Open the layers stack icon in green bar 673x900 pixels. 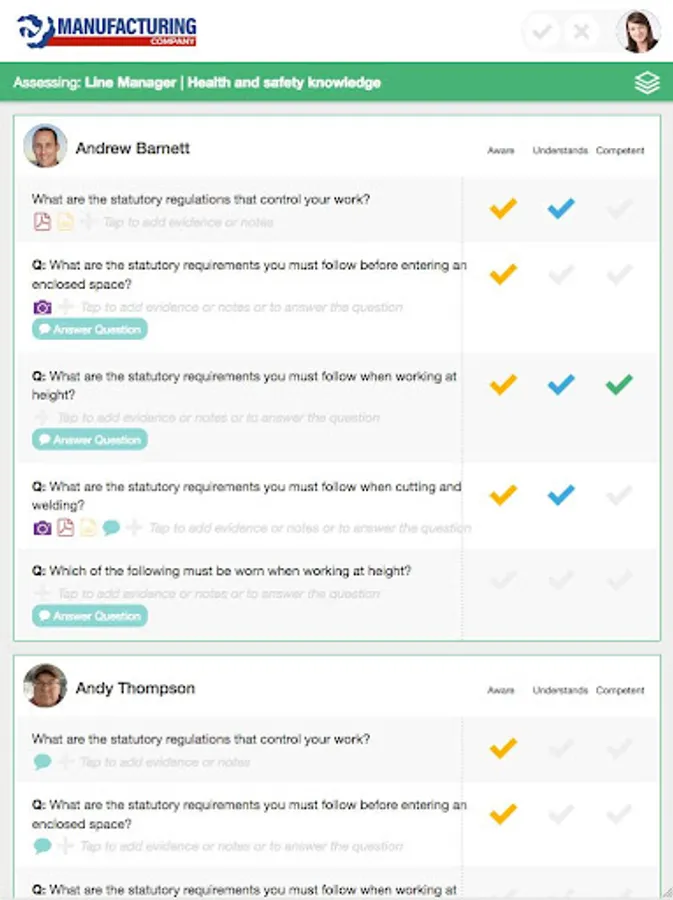(647, 83)
